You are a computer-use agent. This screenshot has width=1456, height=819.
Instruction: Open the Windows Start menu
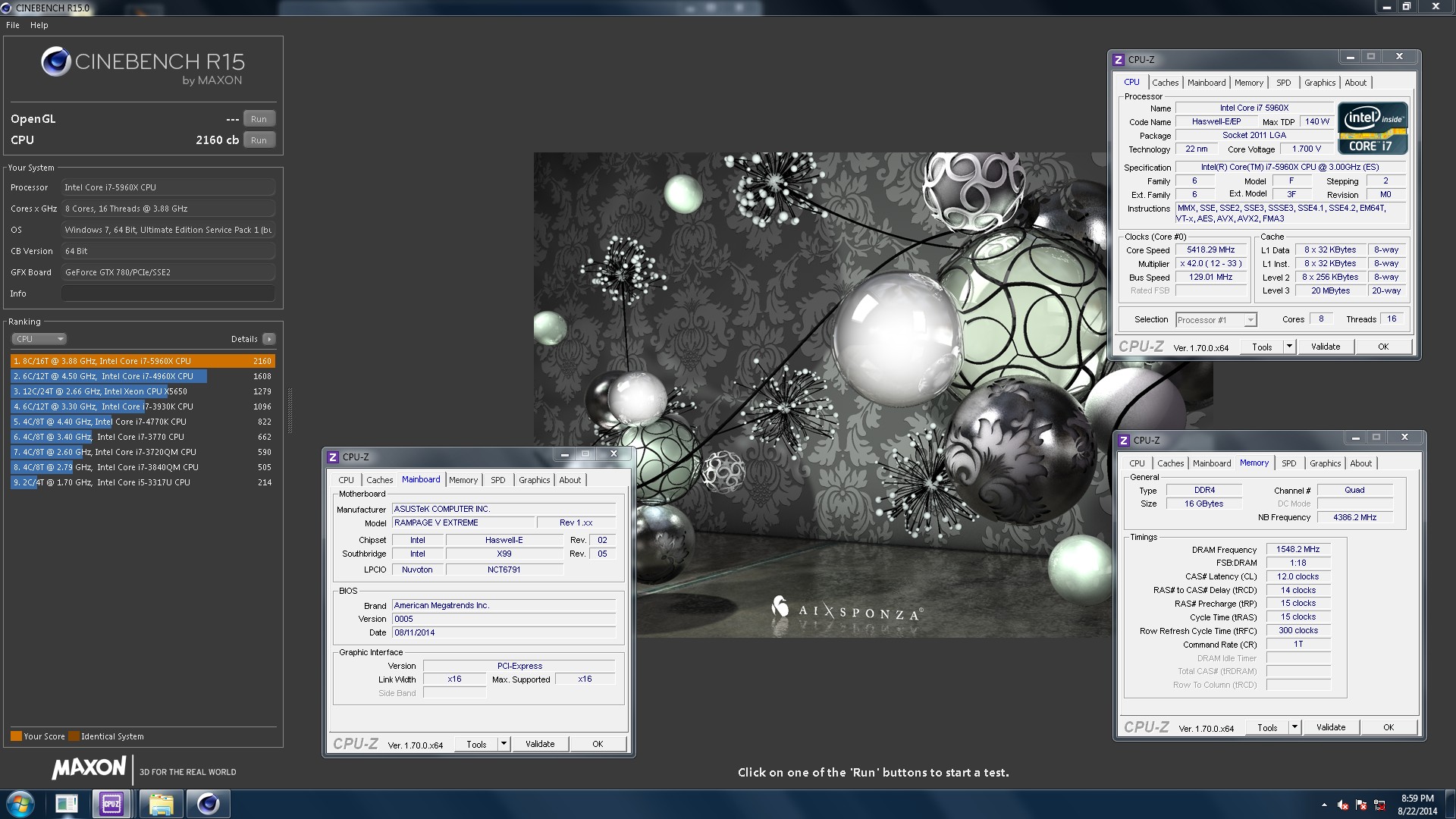click(20, 804)
